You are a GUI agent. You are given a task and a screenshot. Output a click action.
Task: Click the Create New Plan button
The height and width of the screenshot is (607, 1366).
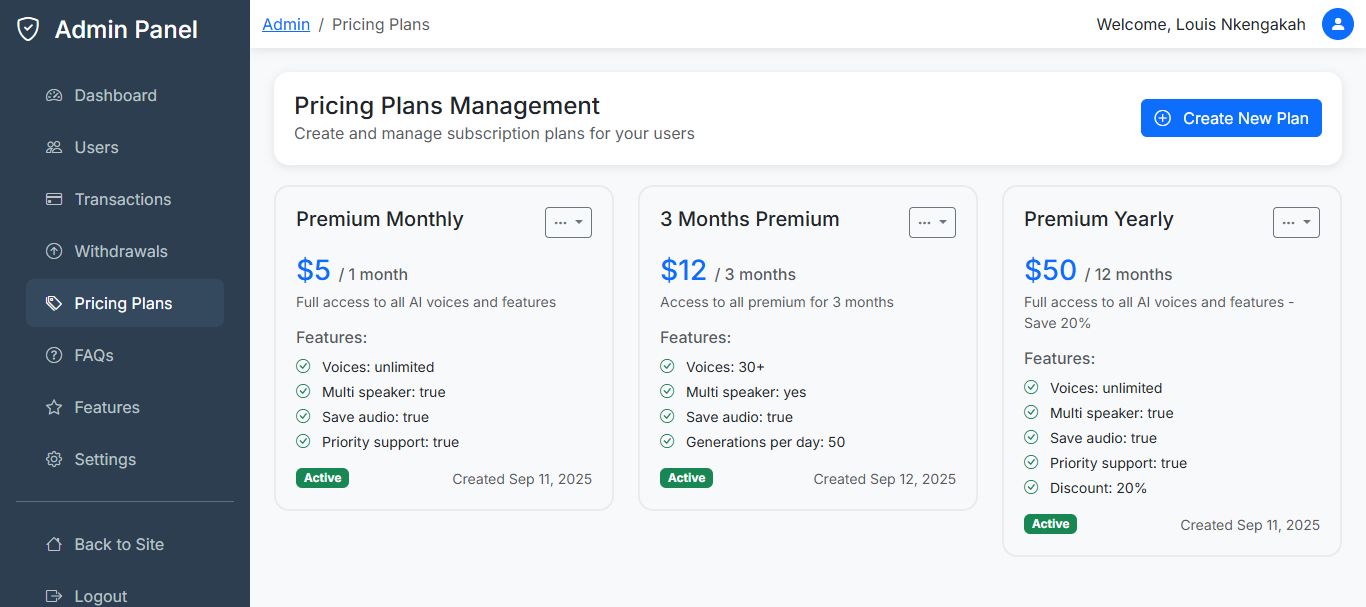1231,118
